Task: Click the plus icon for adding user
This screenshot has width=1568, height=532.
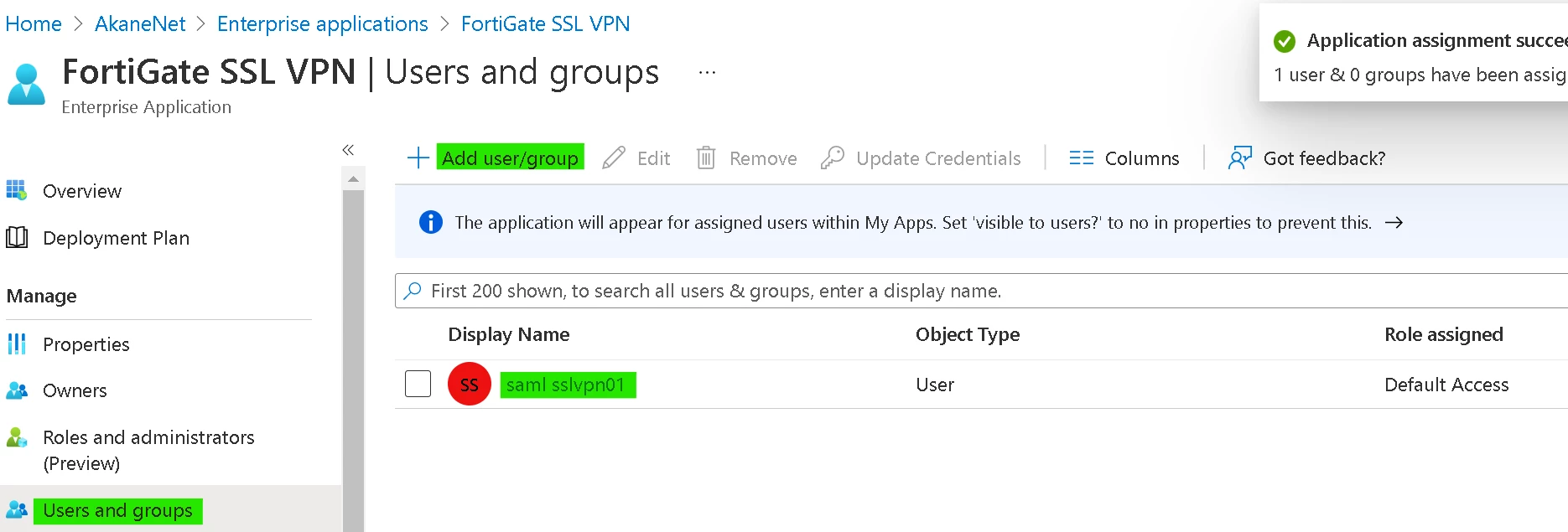Action: [x=418, y=158]
